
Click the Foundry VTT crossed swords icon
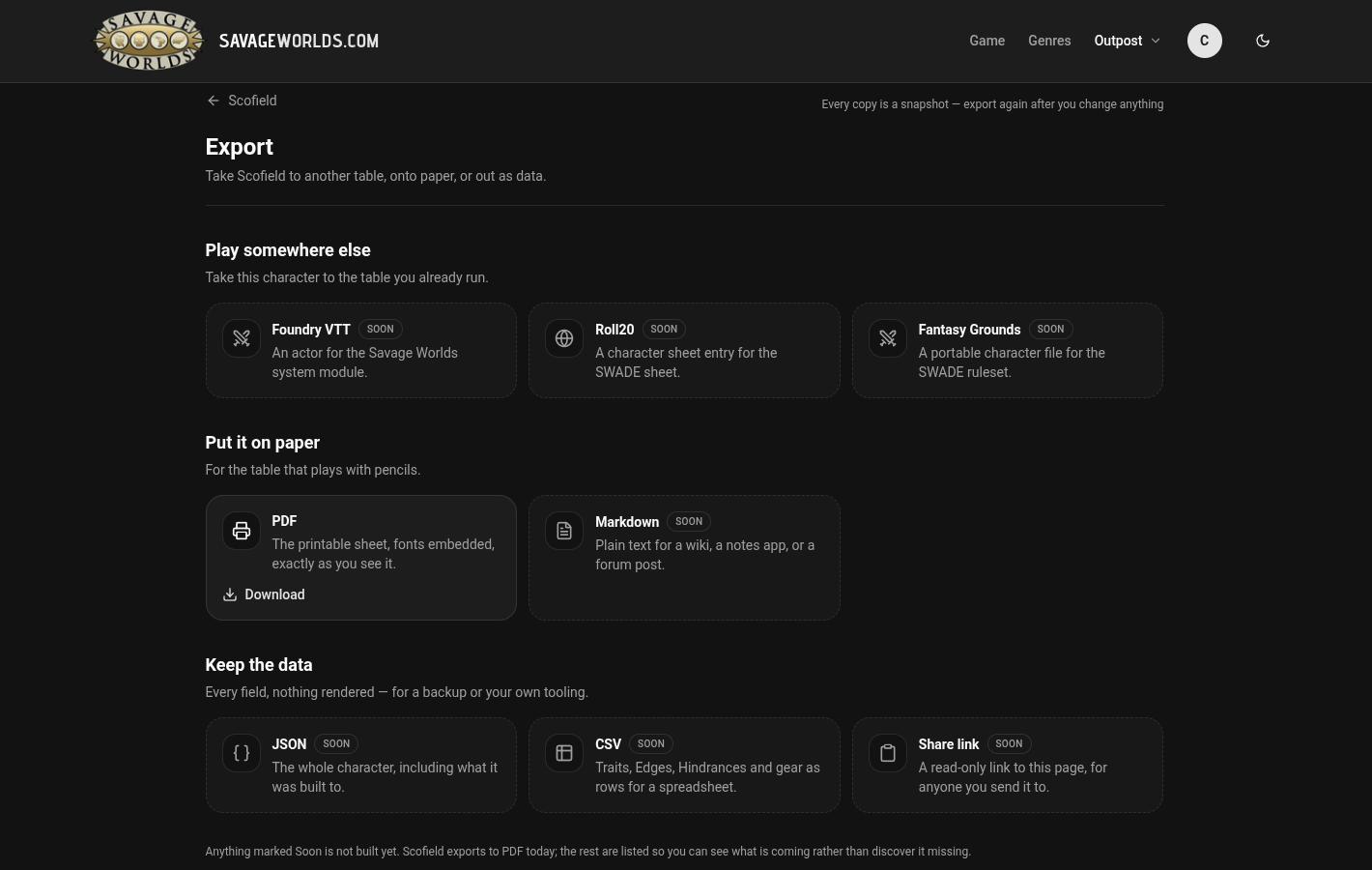click(242, 338)
